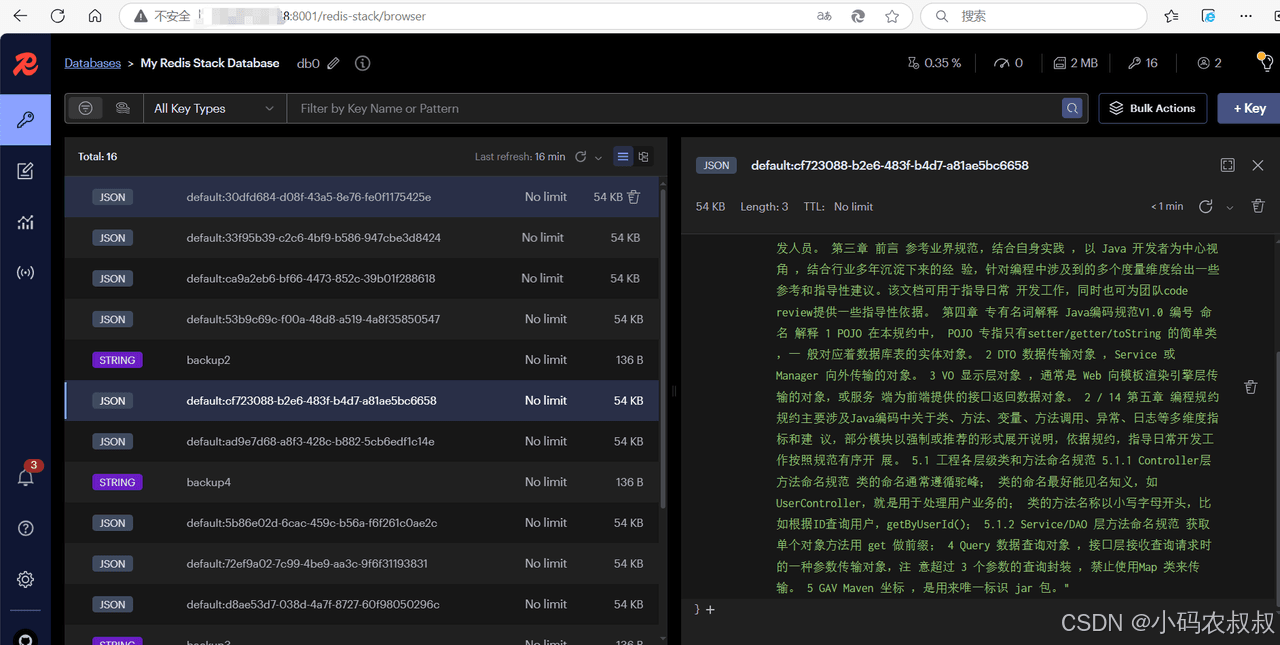The width and height of the screenshot is (1280, 645).
Task: Go back in the browser
Action: (x=20, y=16)
